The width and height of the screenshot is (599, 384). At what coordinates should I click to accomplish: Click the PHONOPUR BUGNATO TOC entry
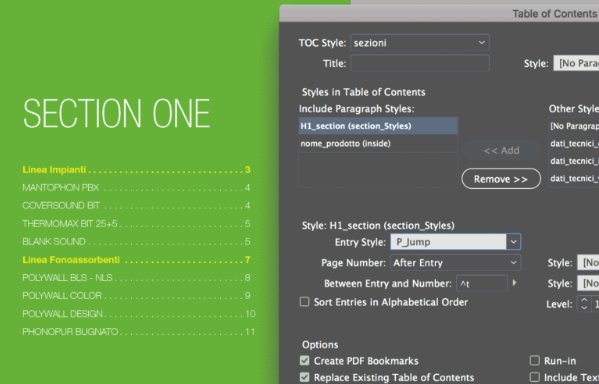pyautogui.click(x=139, y=332)
